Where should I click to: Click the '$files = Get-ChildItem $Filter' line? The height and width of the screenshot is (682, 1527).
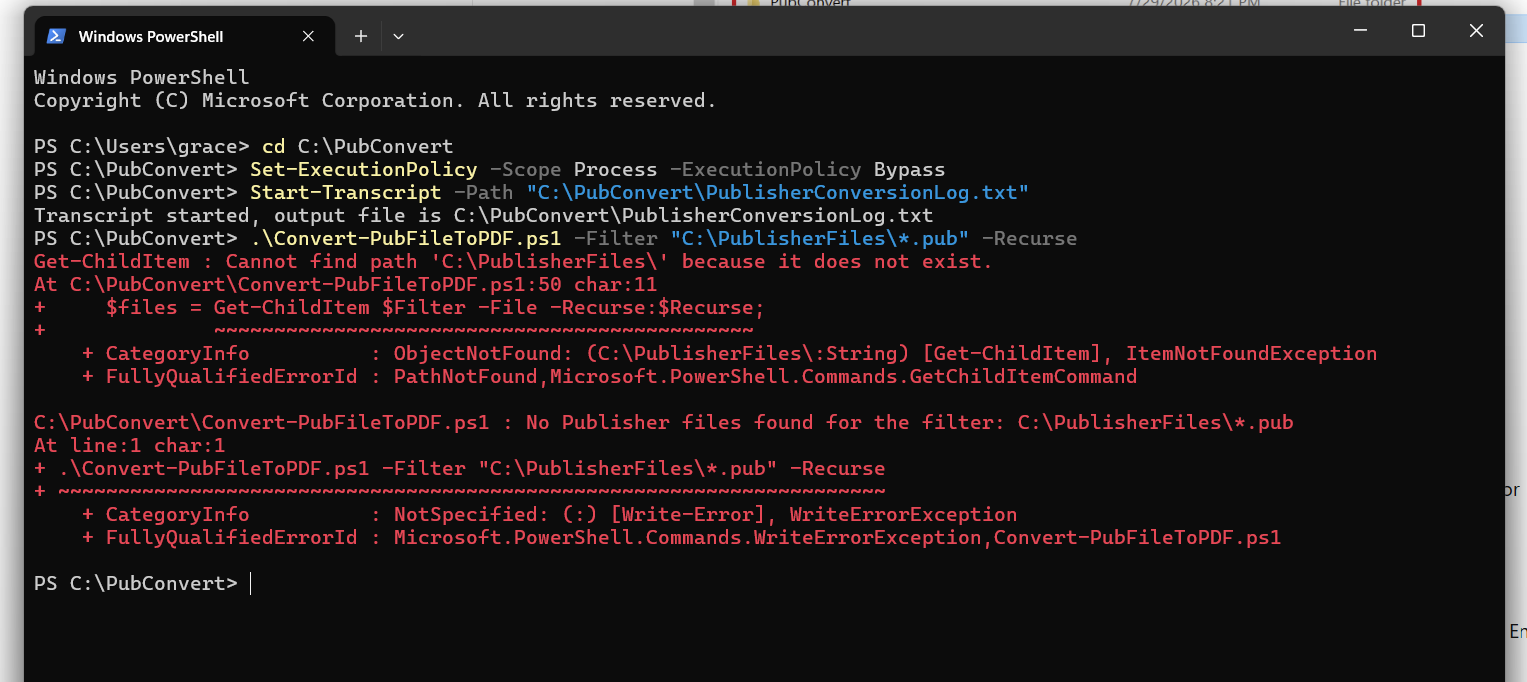(x=399, y=307)
